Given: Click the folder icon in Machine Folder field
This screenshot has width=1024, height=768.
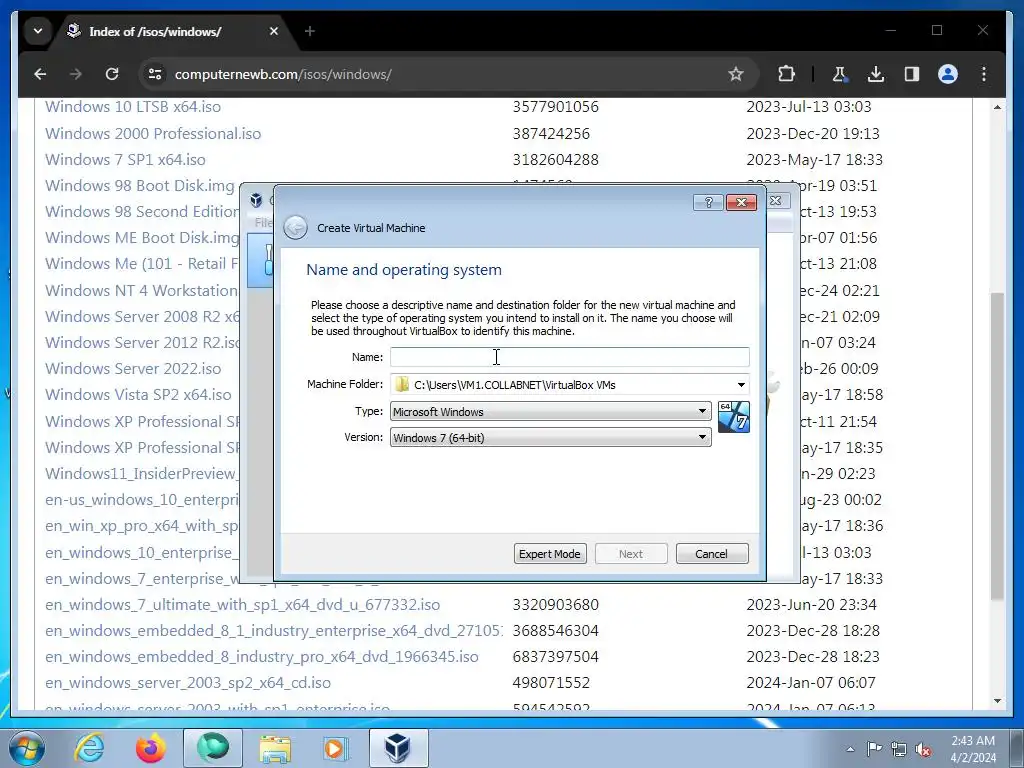Looking at the screenshot, I should 402,385.
